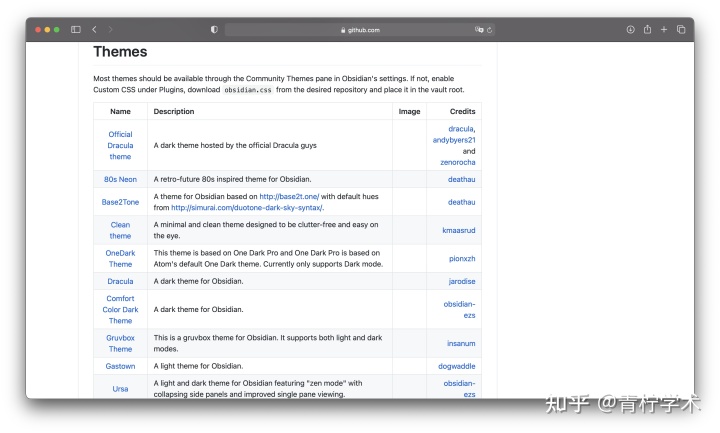Viewport: 720px width, 433px height.
Task: Open the pionxzh credit link
Action: [x=462, y=259]
